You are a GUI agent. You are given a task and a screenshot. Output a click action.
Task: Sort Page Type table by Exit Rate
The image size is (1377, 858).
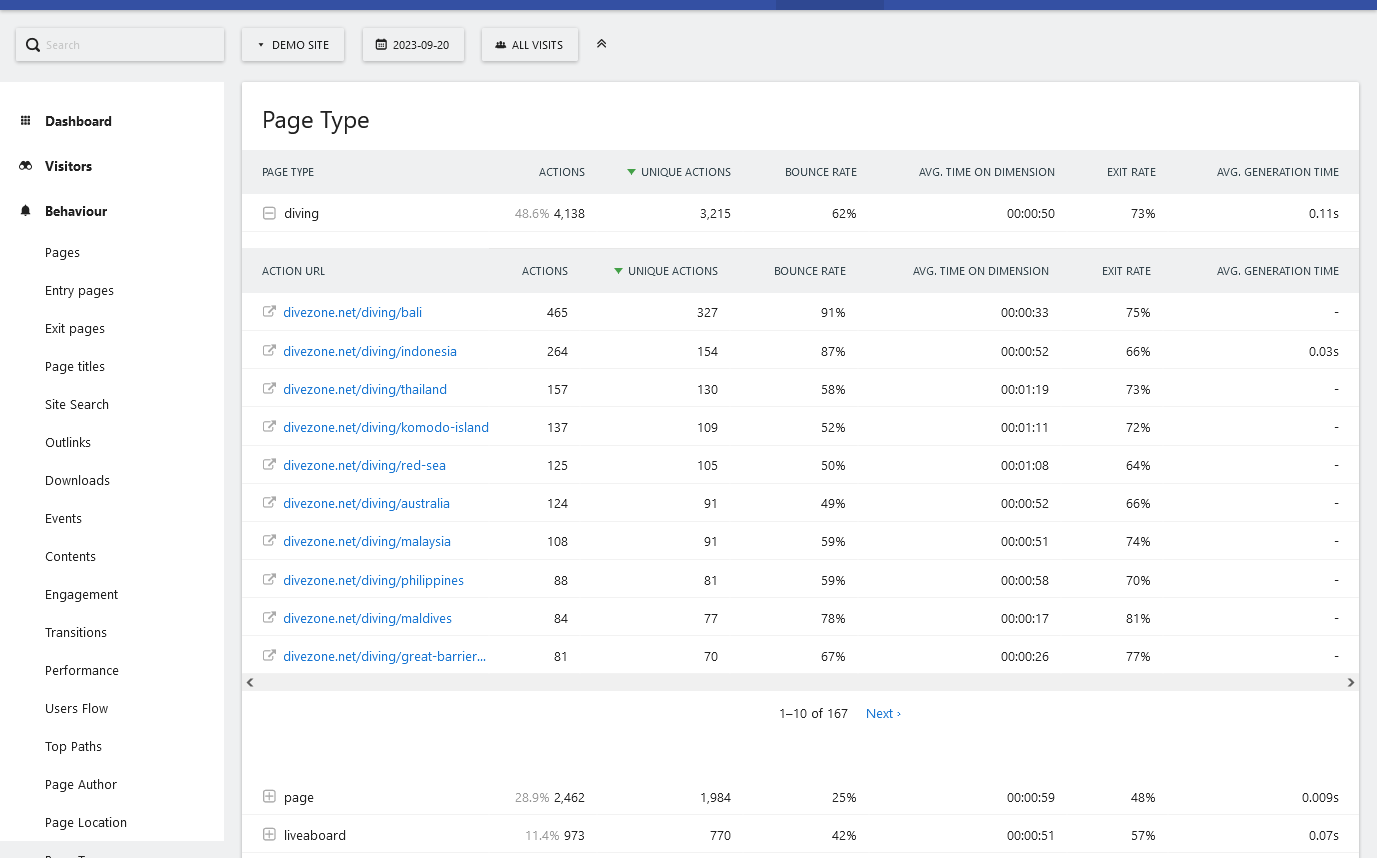1131,172
